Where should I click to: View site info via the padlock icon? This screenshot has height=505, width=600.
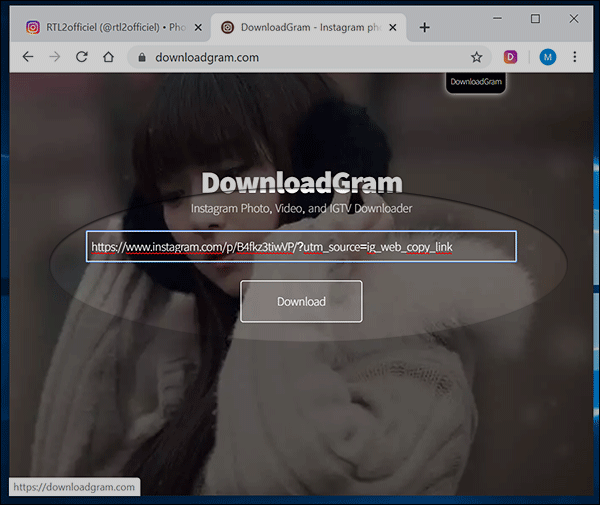click(142, 57)
